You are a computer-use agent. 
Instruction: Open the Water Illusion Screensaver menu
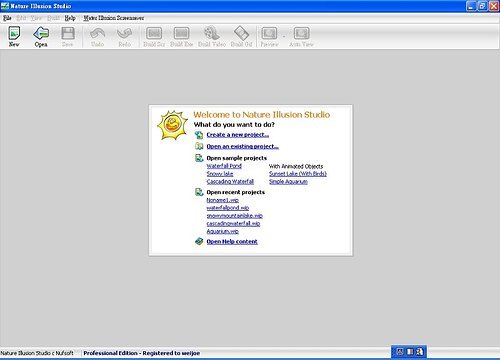click(114, 18)
